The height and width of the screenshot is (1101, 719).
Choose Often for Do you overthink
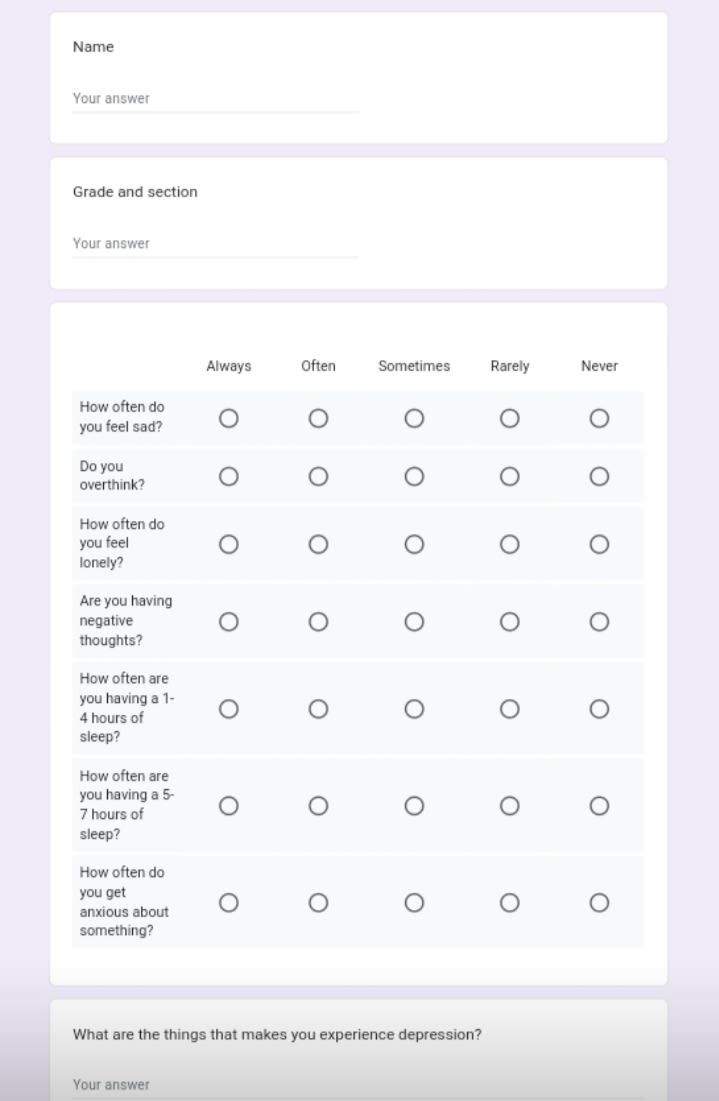[x=318, y=477]
